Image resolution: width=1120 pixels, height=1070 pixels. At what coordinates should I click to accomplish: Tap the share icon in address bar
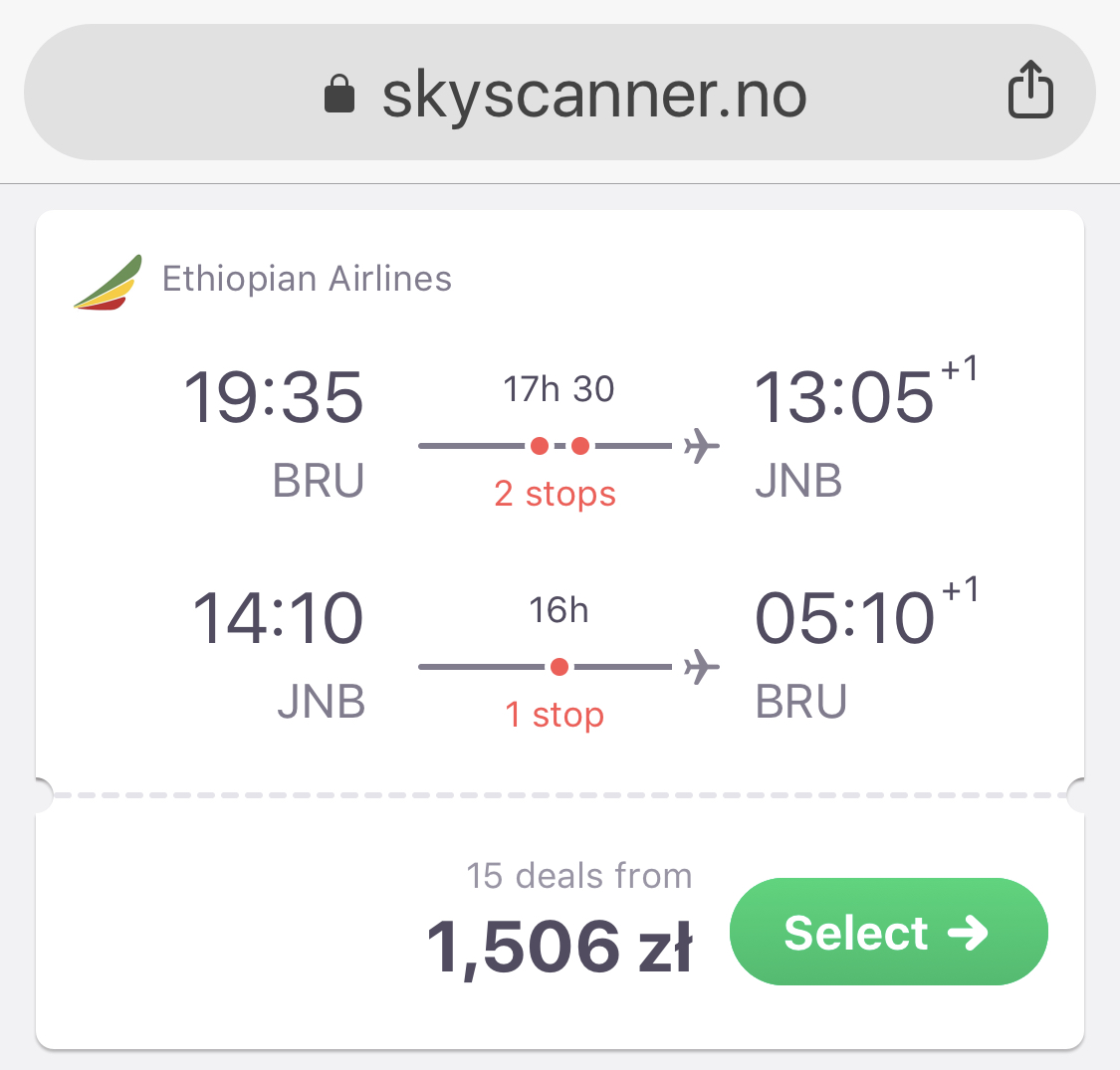click(x=1030, y=90)
